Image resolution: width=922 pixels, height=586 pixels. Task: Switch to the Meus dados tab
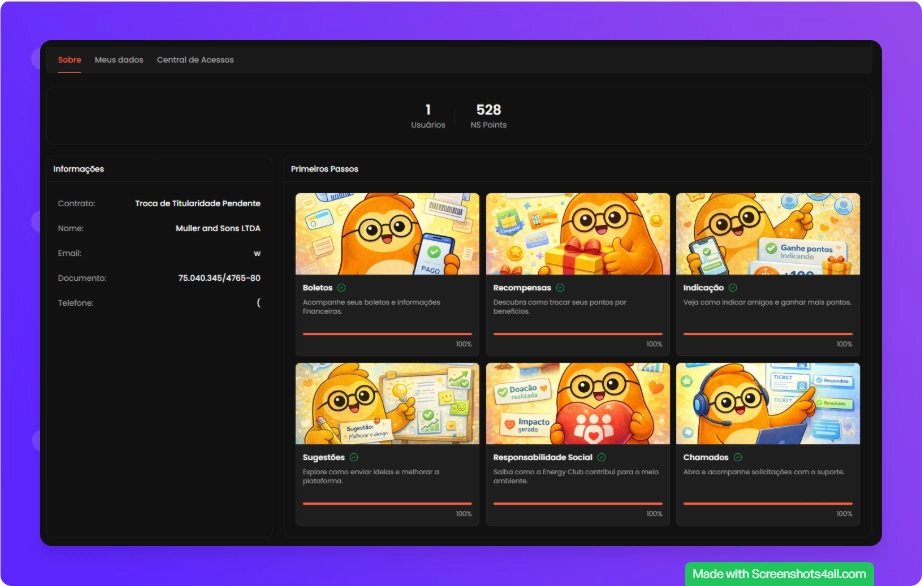click(x=119, y=60)
